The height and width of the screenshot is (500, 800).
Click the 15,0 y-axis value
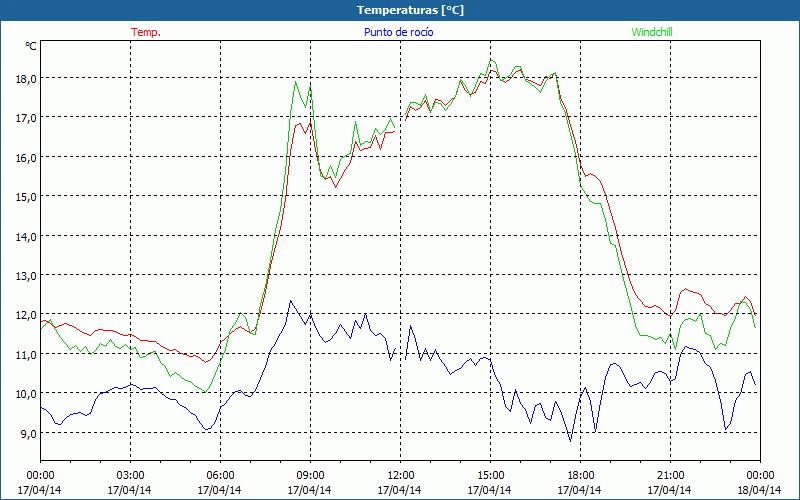click(x=27, y=197)
